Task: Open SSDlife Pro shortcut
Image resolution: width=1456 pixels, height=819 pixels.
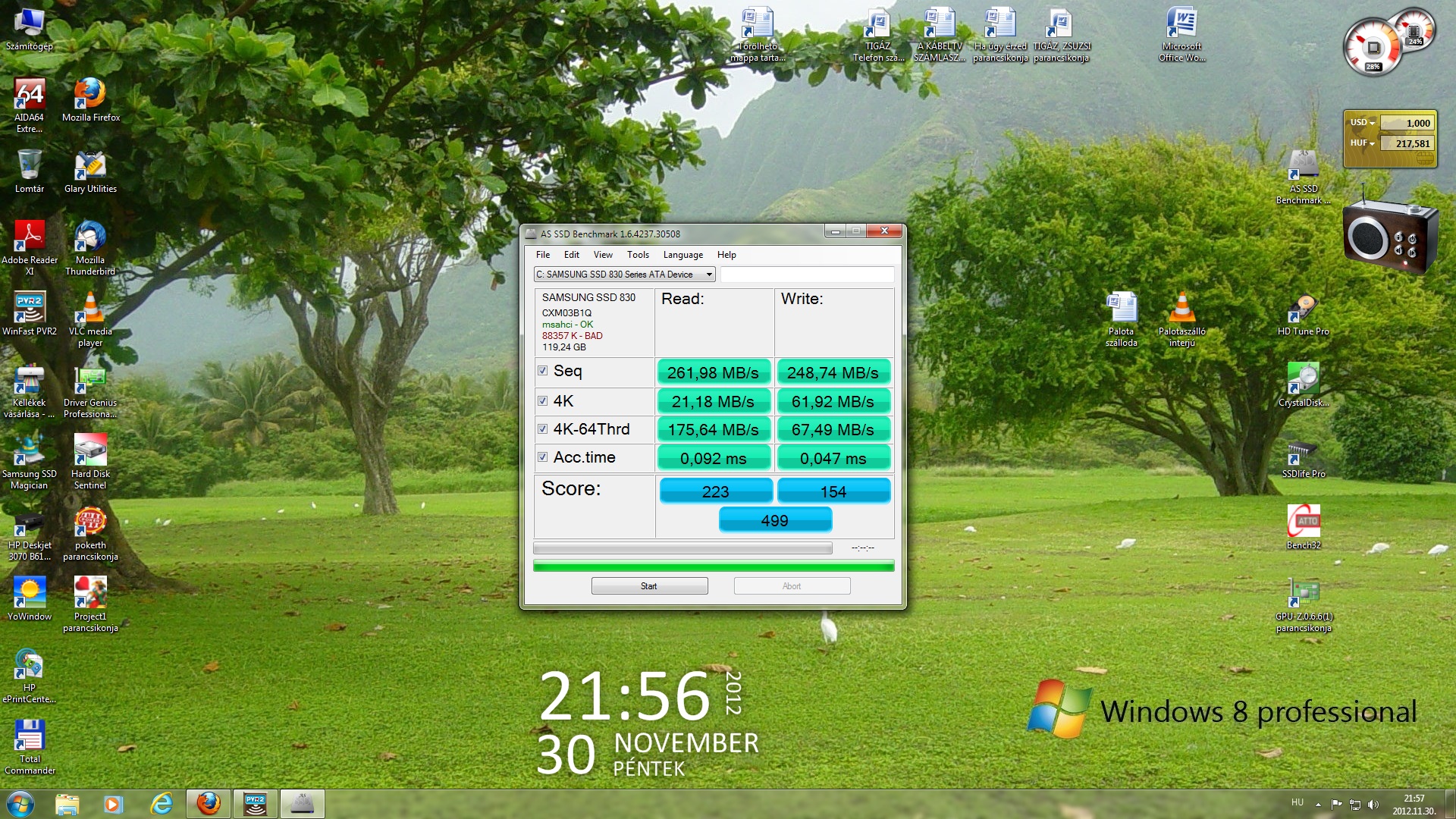Action: (1303, 452)
